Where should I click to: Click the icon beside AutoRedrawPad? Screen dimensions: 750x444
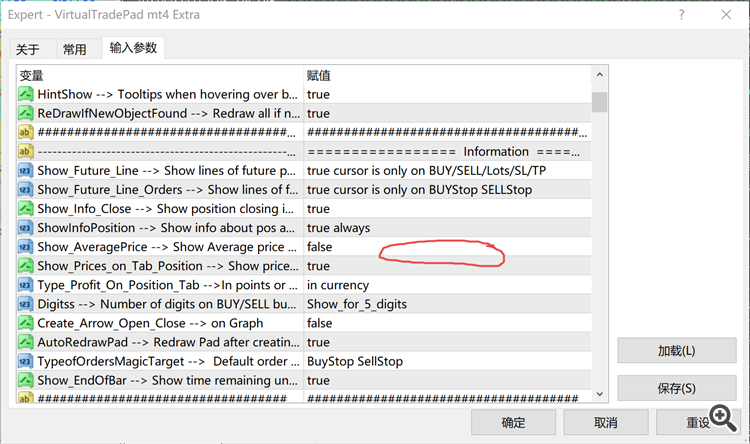pyautogui.click(x=25, y=343)
